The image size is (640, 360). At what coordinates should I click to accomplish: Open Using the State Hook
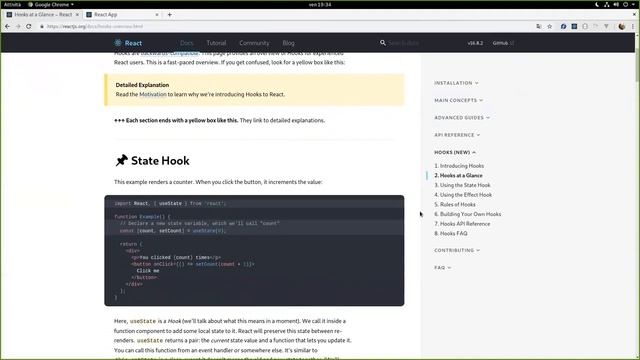click(462, 185)
